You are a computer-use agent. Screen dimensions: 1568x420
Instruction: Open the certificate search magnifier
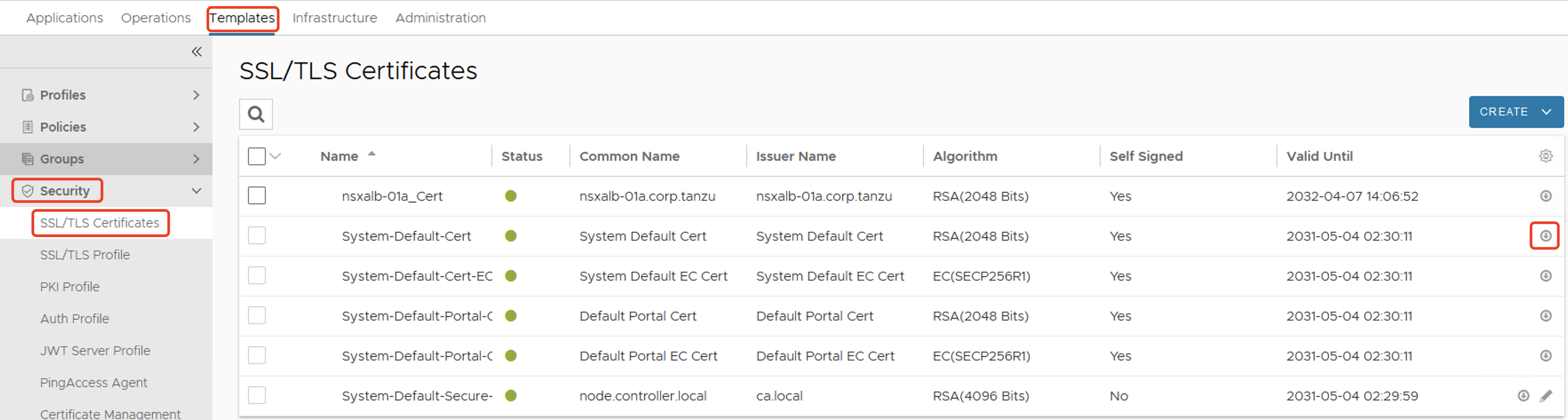point(256,114)
